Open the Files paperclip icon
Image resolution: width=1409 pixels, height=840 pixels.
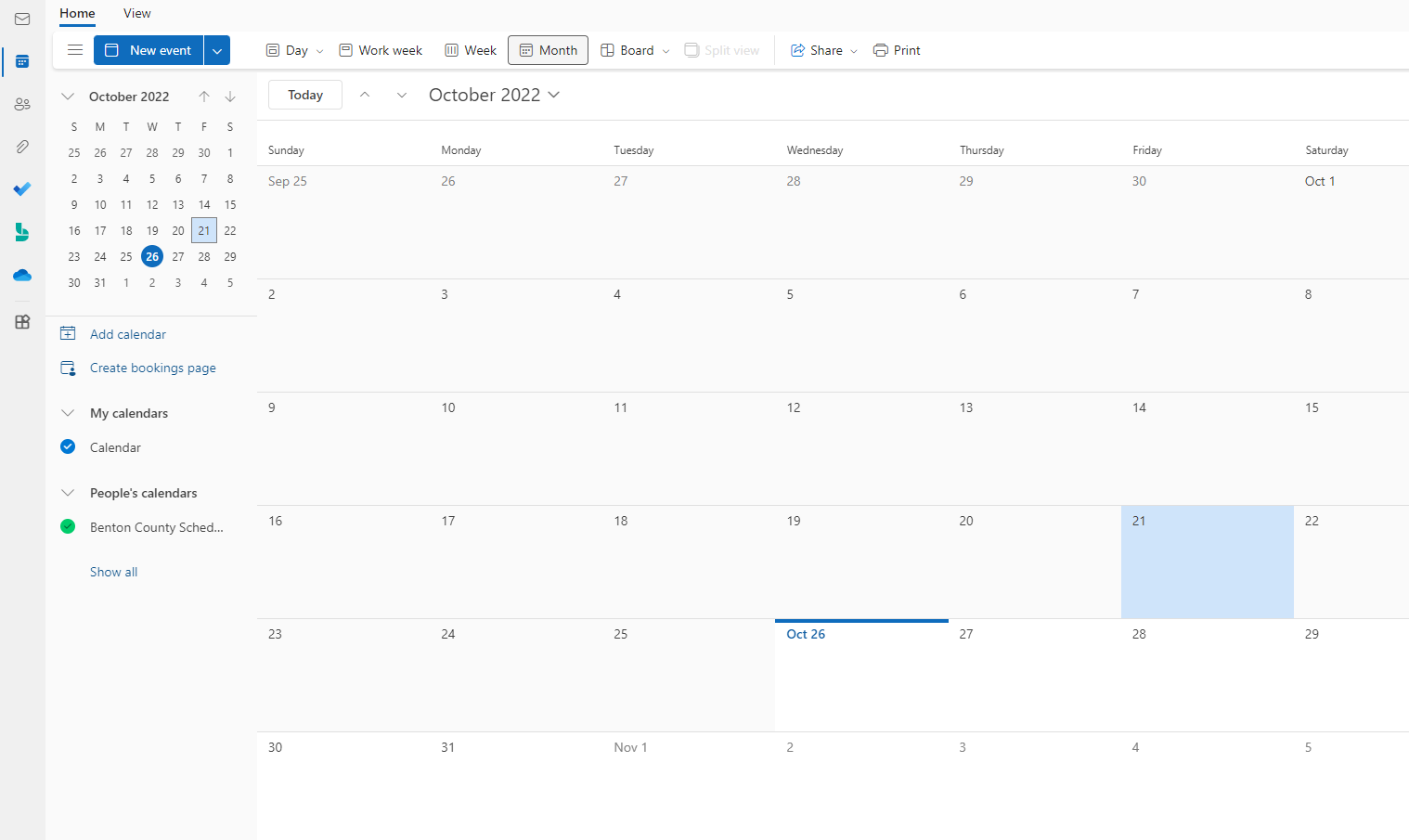pyautogui.click(x=22, y=147)
